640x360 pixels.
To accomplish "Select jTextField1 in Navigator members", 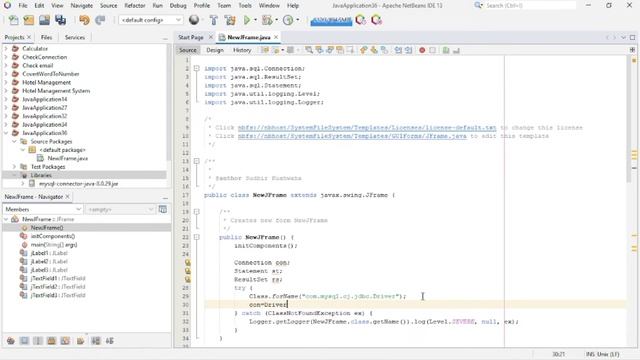I will tap(58, 278).
